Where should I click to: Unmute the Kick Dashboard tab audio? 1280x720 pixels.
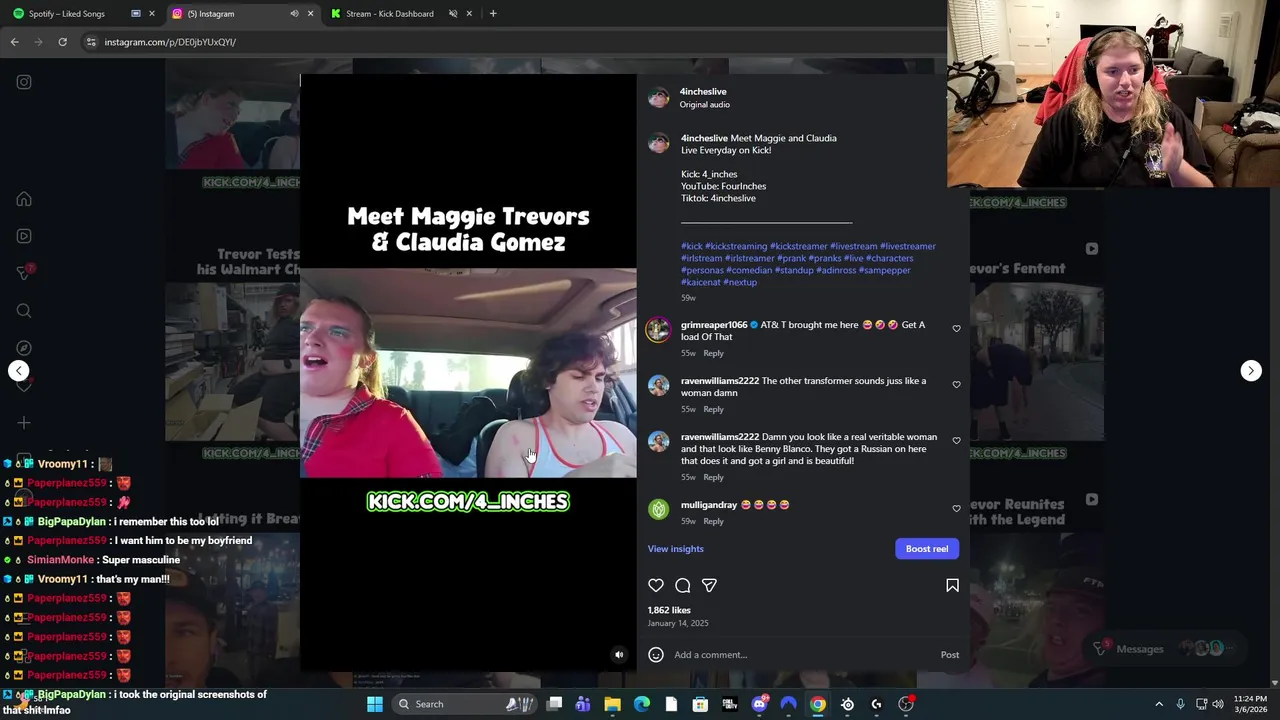coord(453,14)
